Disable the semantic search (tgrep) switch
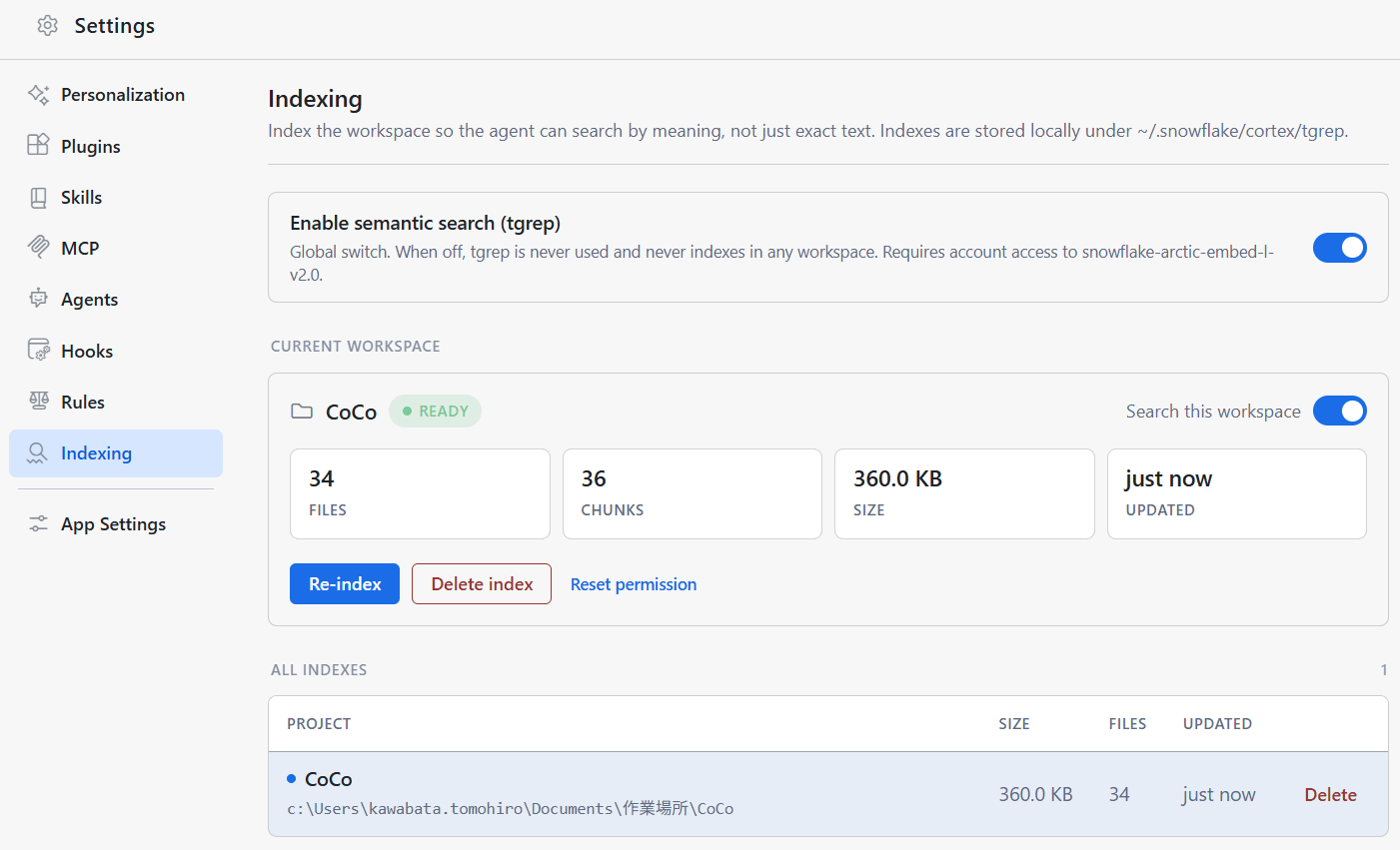This screenshot has width=1400, height=850. point(1339,248)
